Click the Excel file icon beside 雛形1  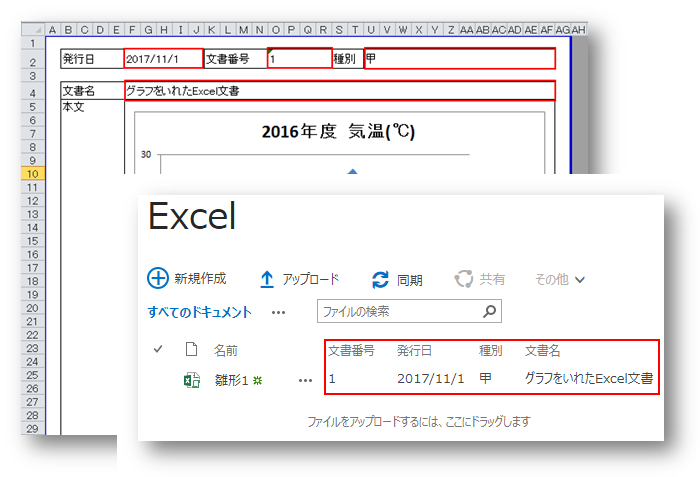tap(191, 380)
